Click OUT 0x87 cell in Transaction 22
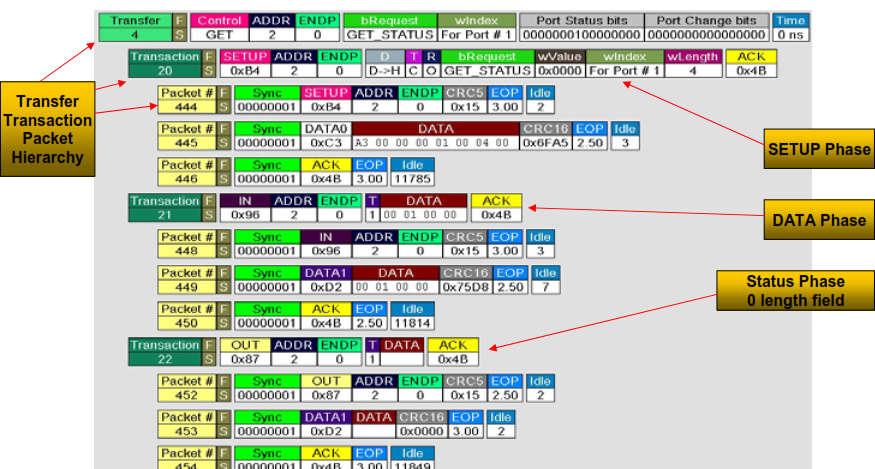 pyautogui.click(x=245, y=352)
